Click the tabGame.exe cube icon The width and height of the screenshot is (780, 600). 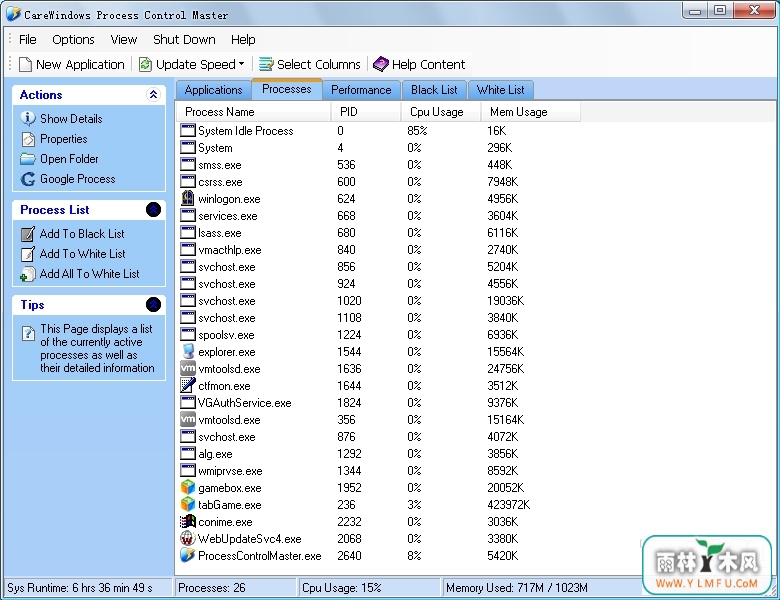[x=188, y=504]
